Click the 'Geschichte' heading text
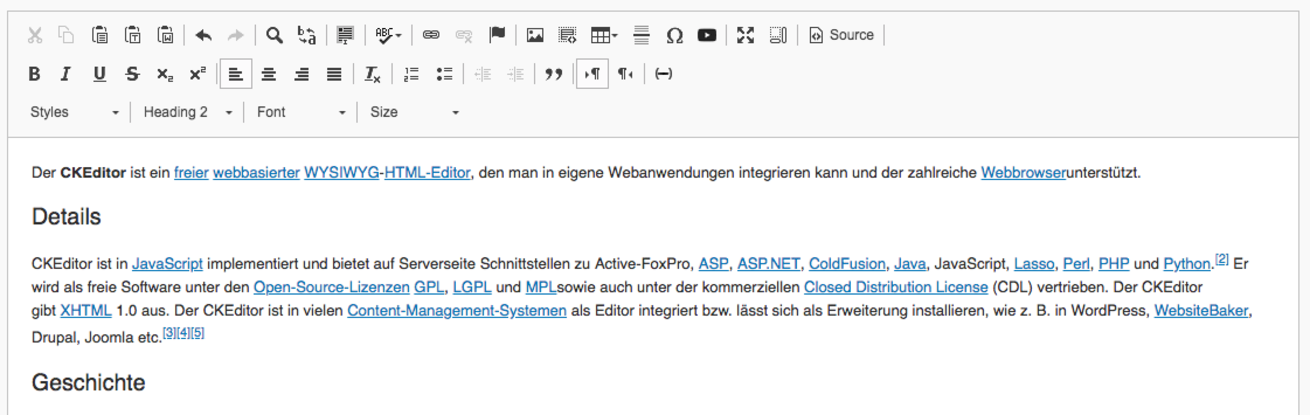This screenshot has width=1310, height=415. click(88, 382)
